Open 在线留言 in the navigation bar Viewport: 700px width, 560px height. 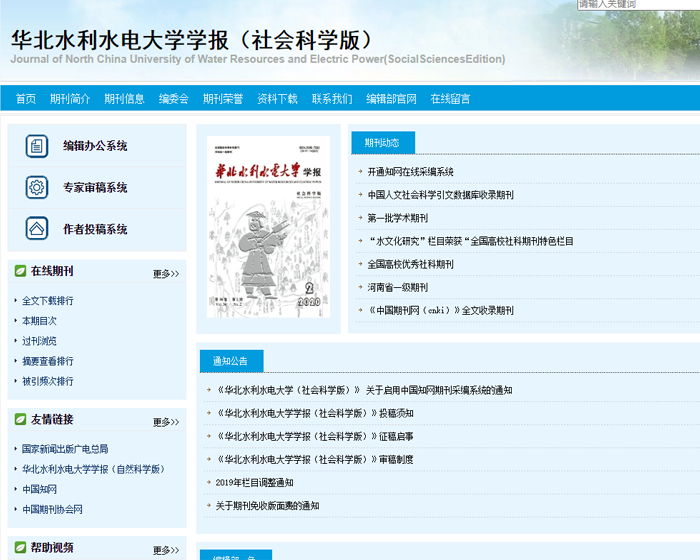pos(450,99)
